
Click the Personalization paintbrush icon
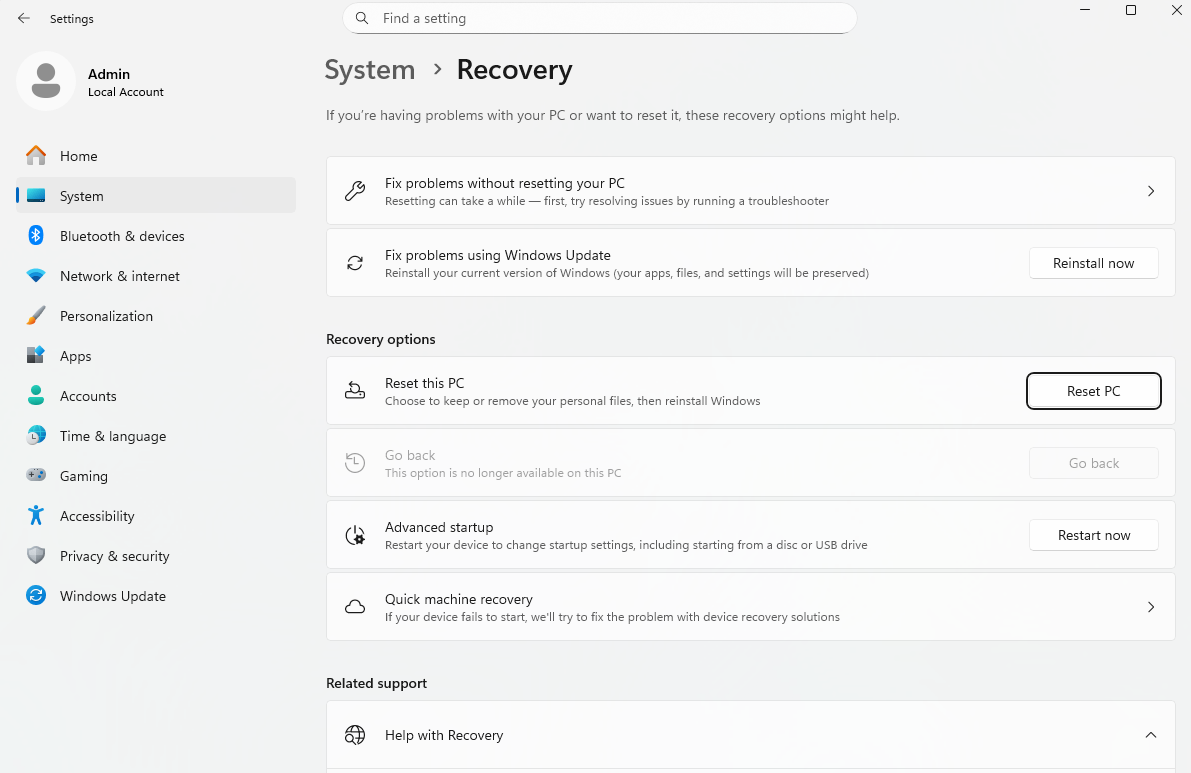36,316
